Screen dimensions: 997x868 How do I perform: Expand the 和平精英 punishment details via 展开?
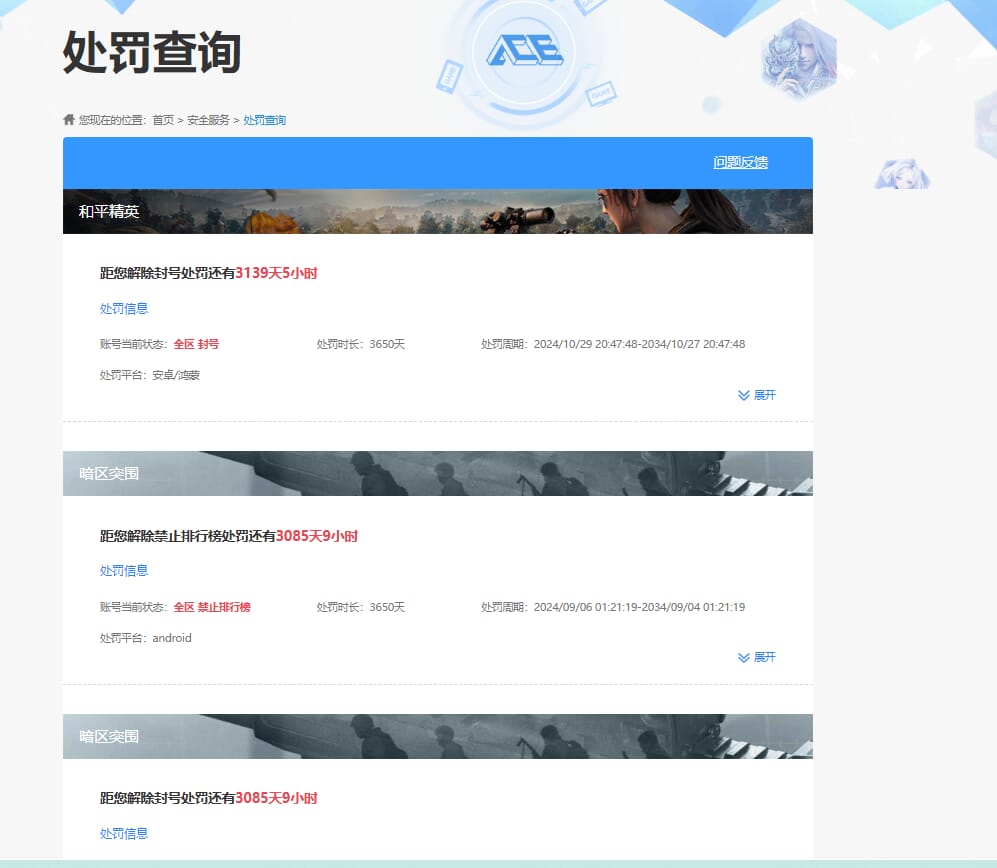(763, 394)
